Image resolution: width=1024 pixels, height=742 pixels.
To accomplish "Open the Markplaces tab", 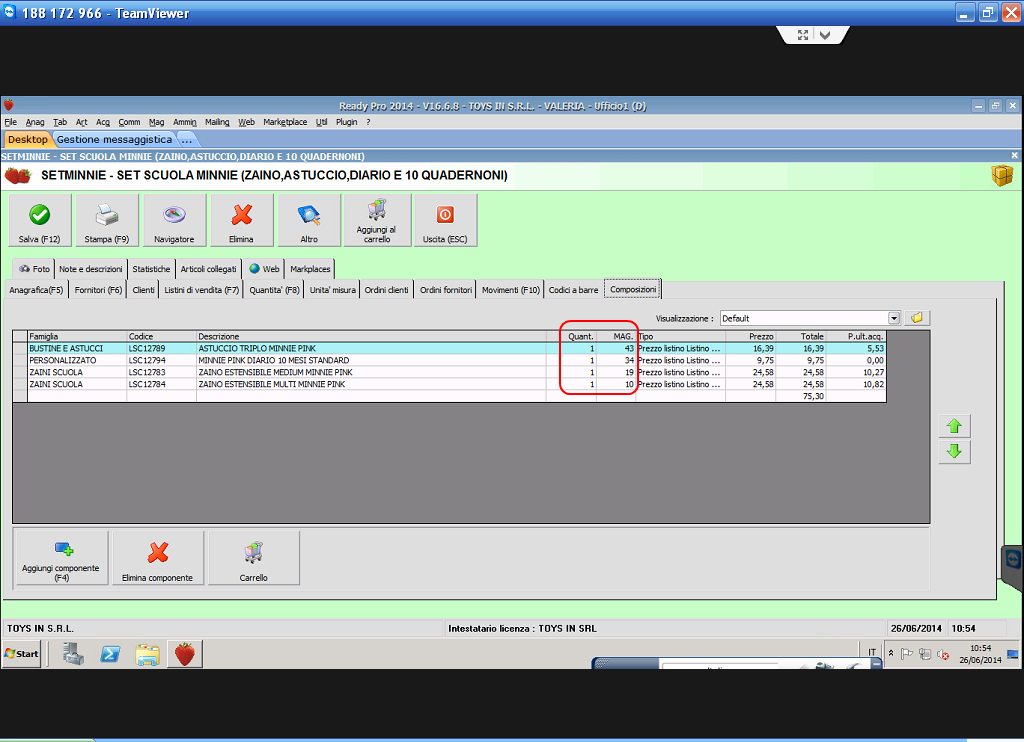I will pyautogui.click(x=310, y=269).
